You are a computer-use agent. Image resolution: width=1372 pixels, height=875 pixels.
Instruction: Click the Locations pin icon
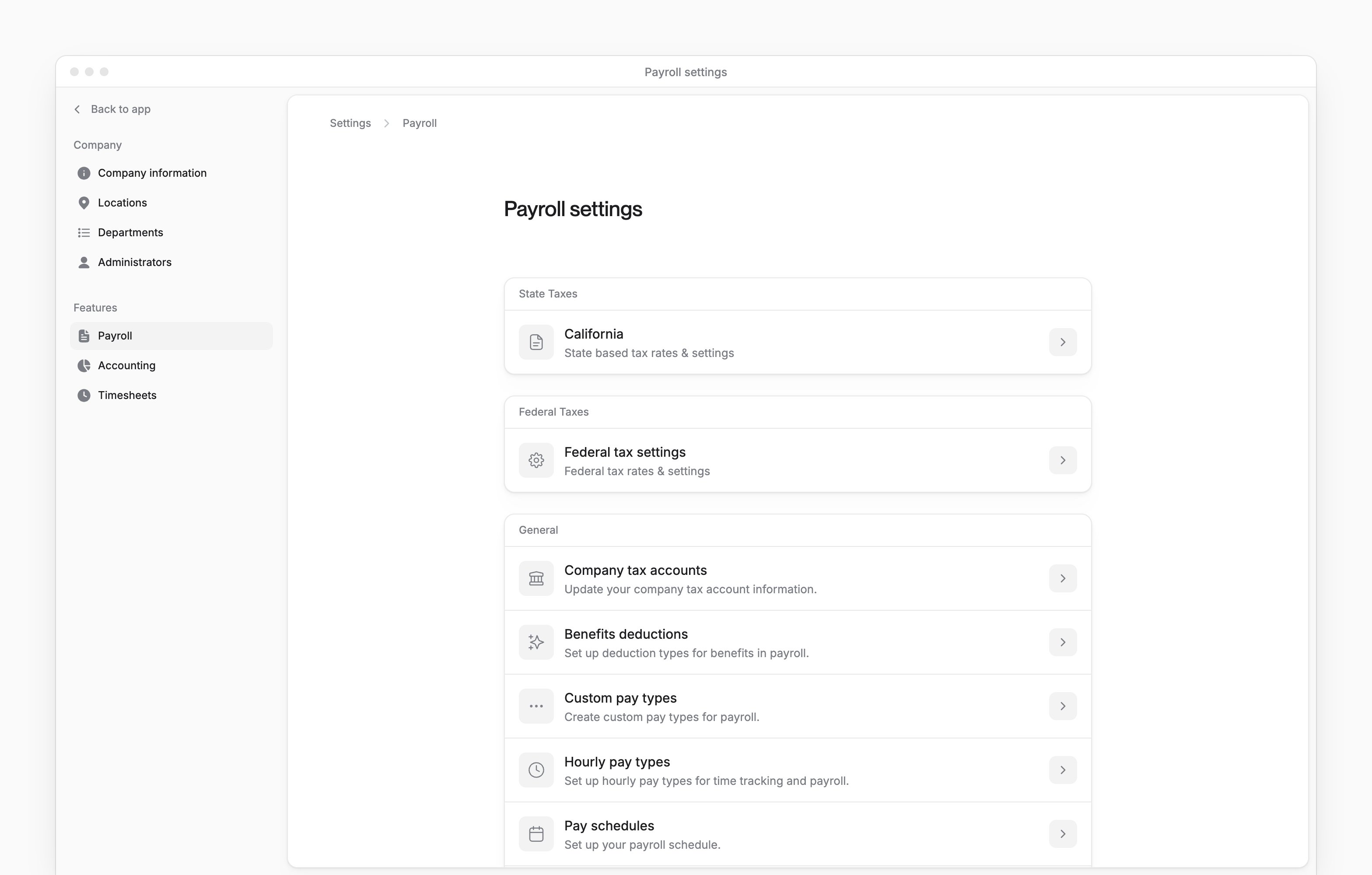point(84,203)
